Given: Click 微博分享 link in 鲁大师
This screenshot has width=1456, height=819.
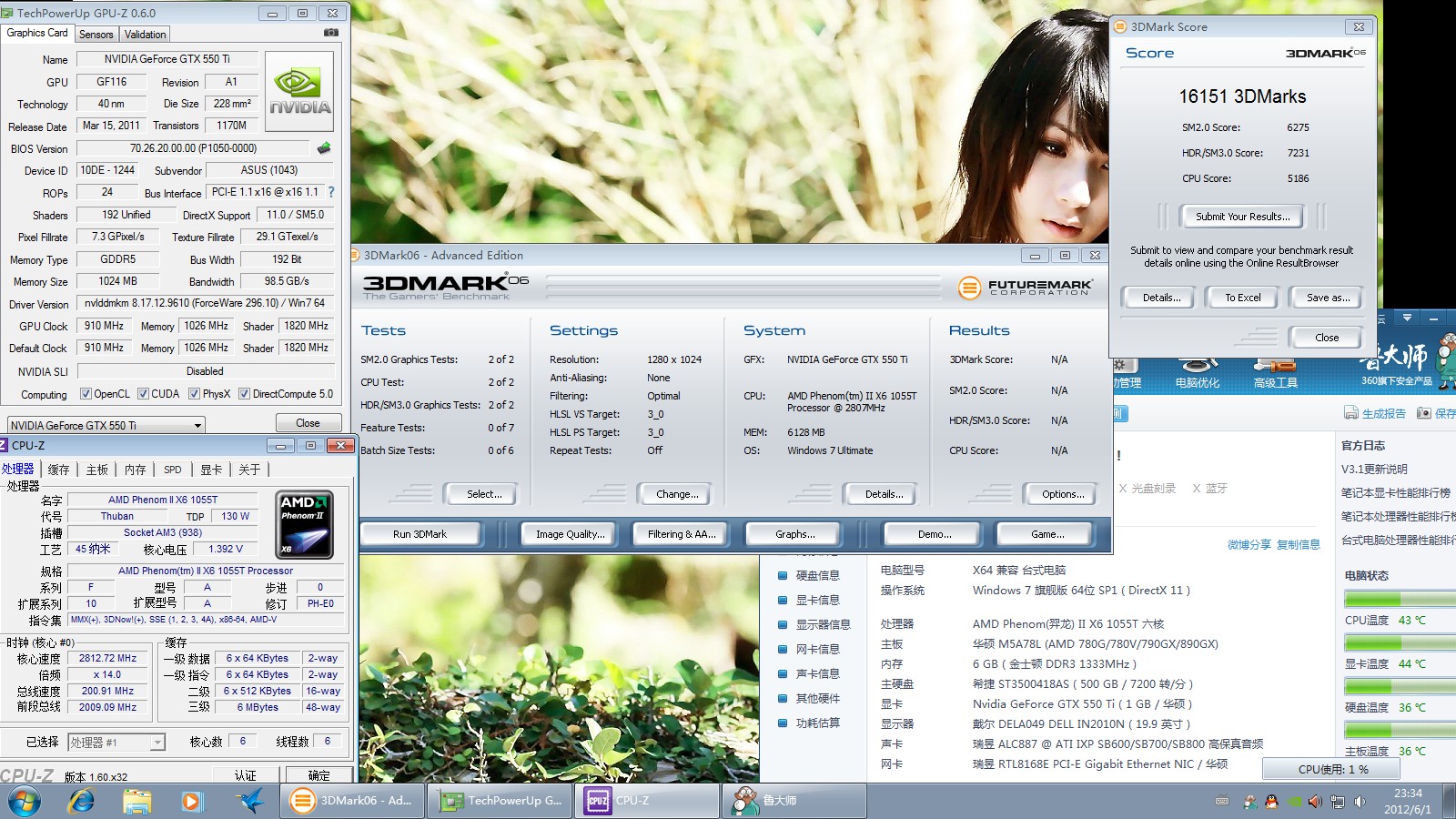Looking at the screenshot, I should [1249, 544].
